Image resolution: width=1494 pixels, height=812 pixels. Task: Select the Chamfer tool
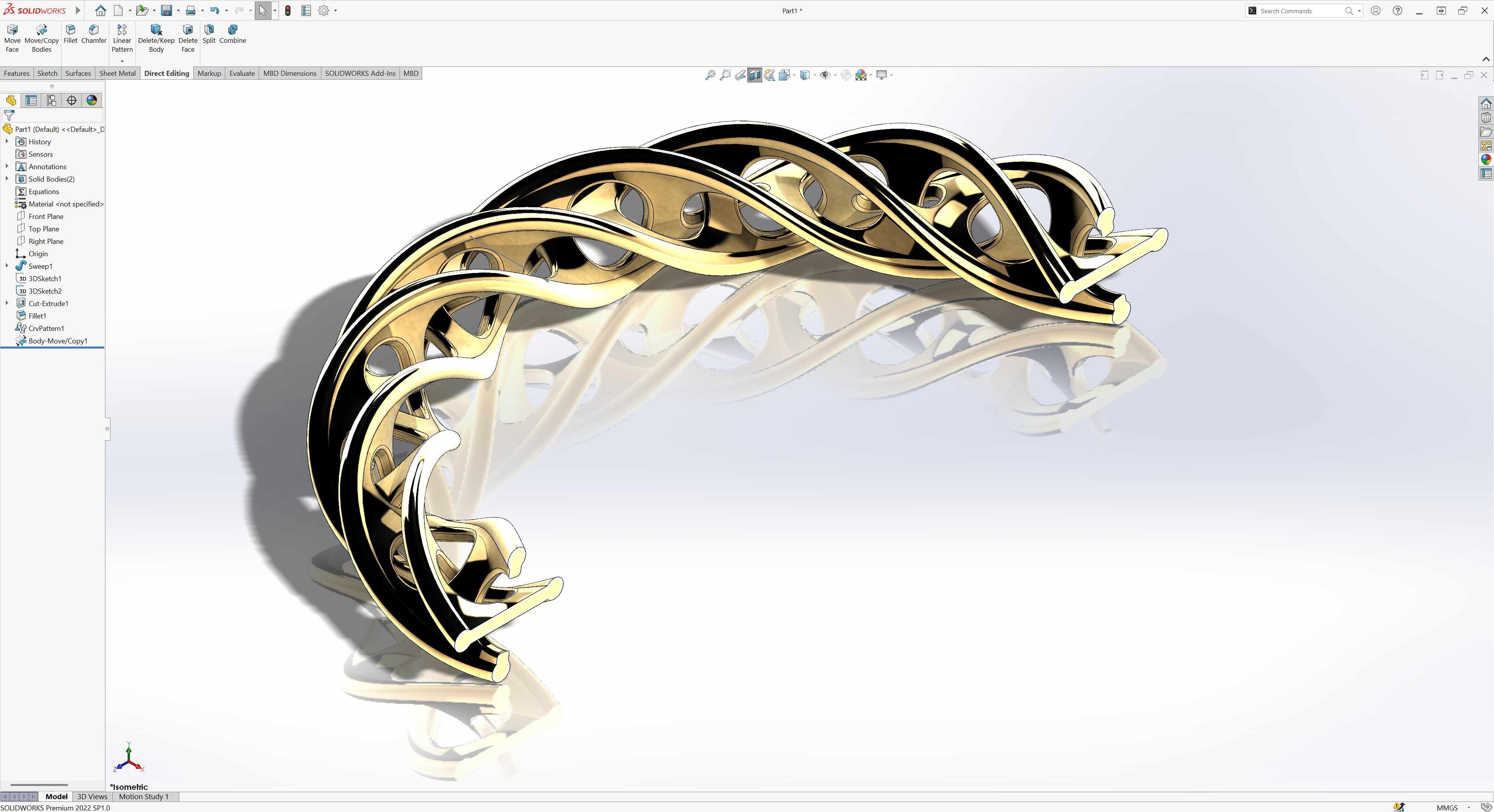93,33
